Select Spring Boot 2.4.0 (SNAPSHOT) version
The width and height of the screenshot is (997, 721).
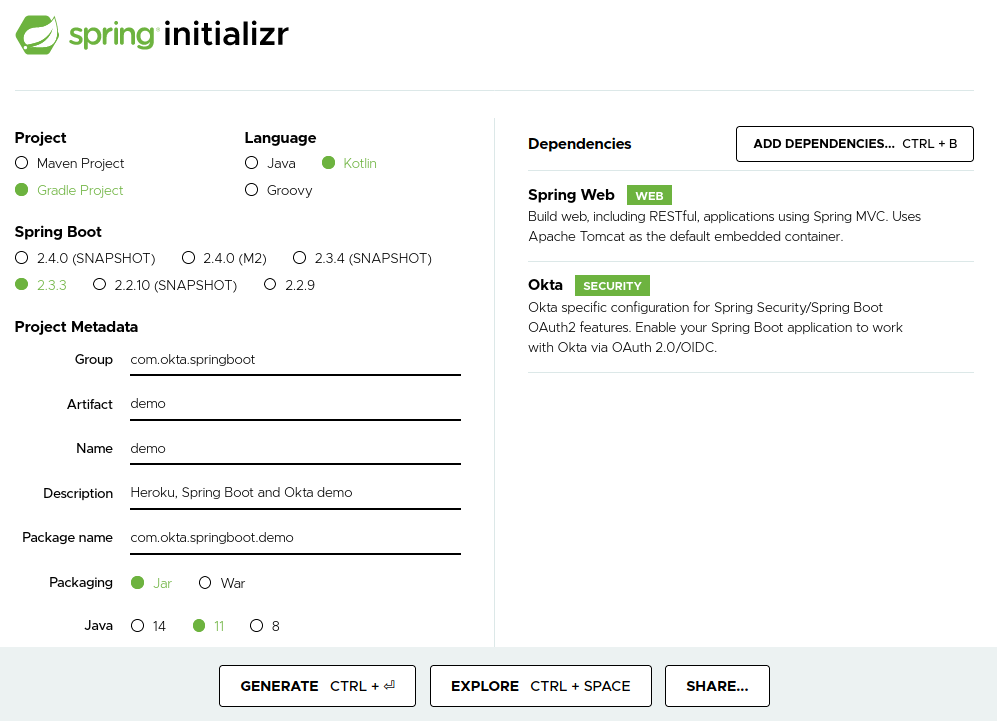click(22, 258)
